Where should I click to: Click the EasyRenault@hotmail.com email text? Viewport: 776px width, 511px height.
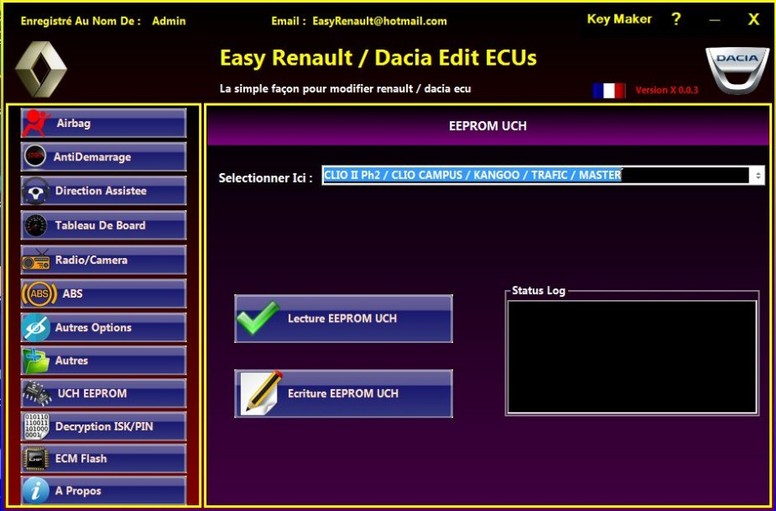tap(380, 21)
